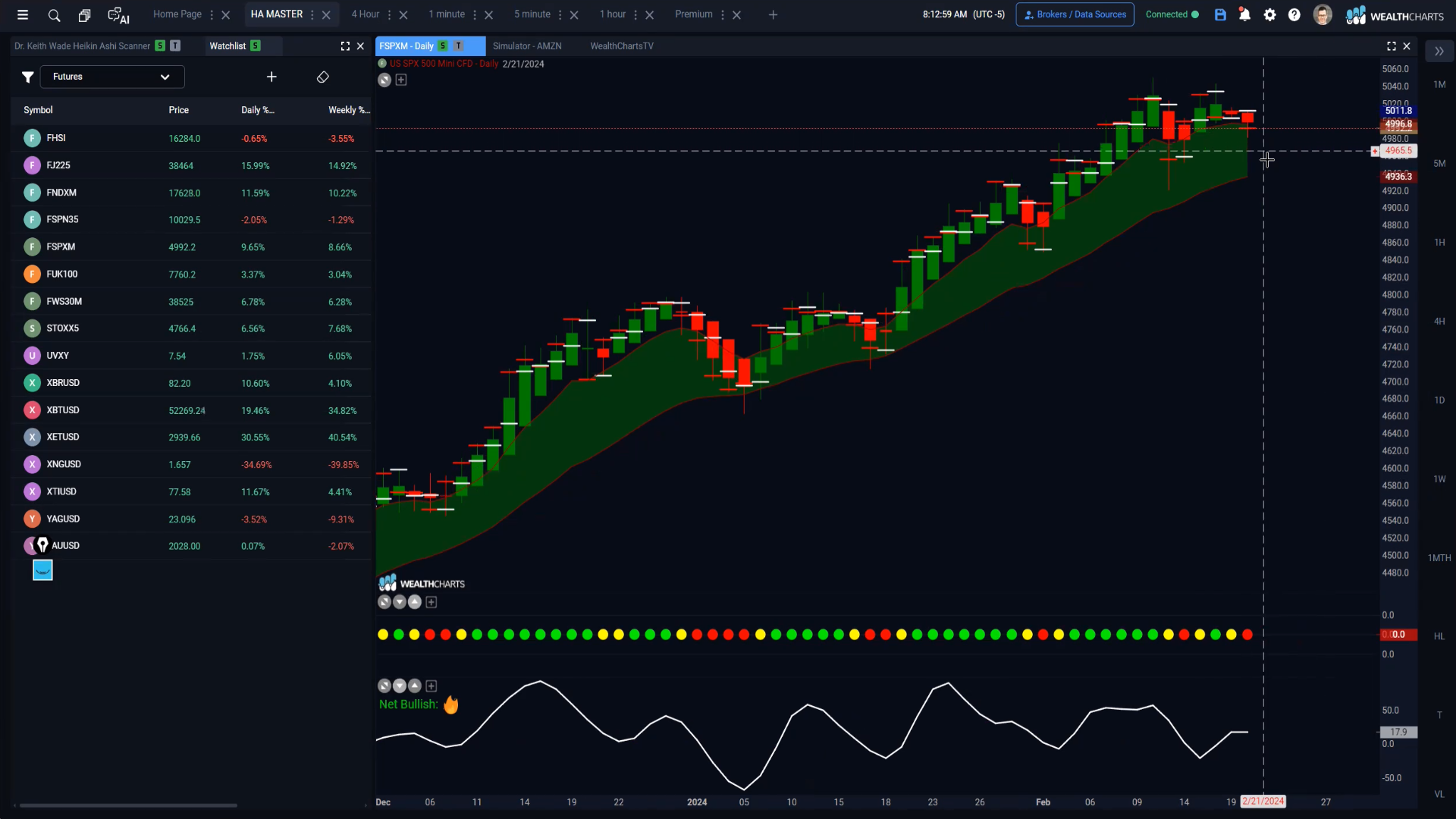
Task: Open the user profile avatar
Action: (1323, 14)
